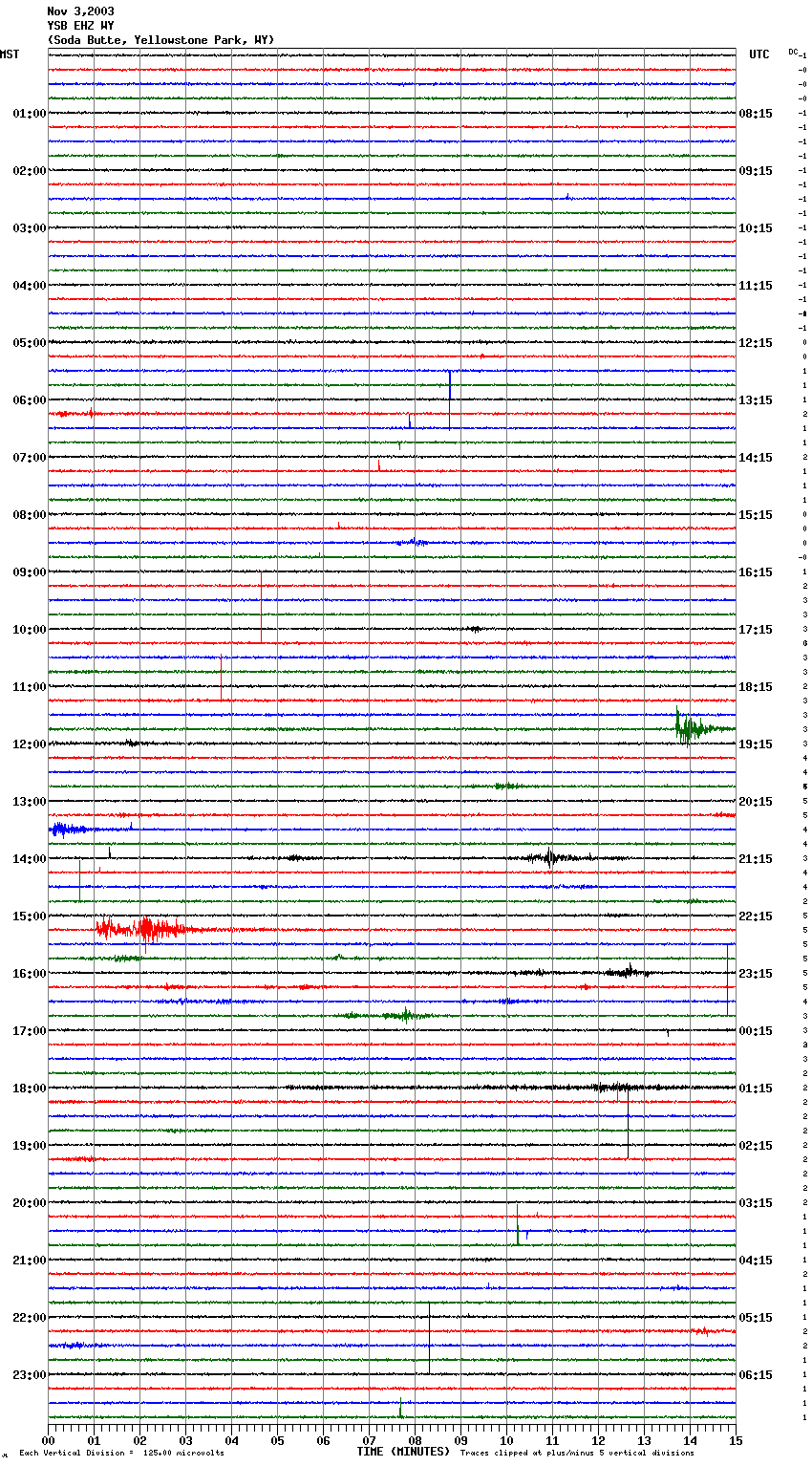The height and width of the screenshot is (1466, 812).
Task: Click the "12" minute tick label
Action: (598, 1440)
